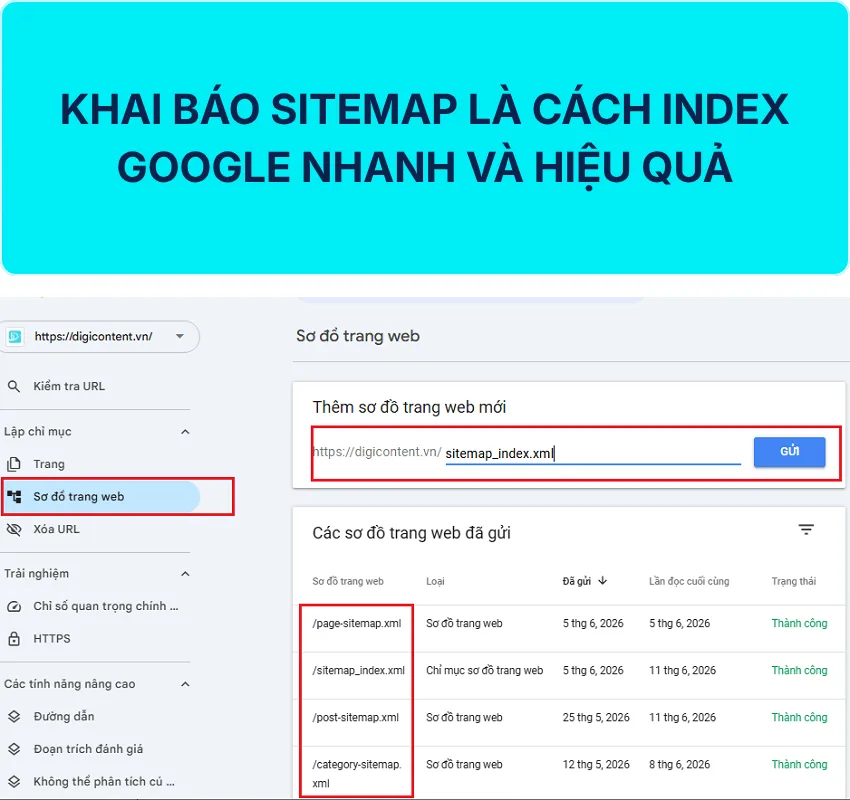Click the Đoạn trích đánh giá layers icon
Screen dimensions: 850x800
pyautogui.click(x=14, y=749)
